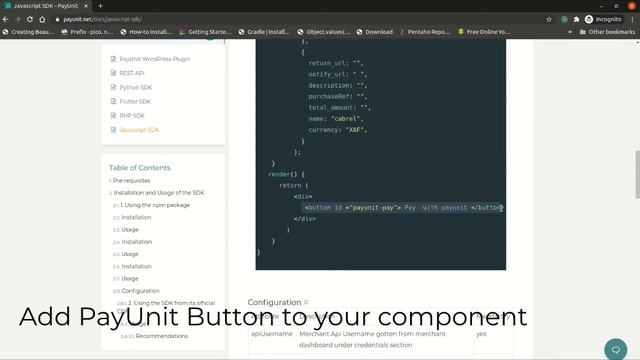Click the document icon beside Flutter SDK
Viewport: 640px width, 360px height.
pyautogui.click(x=113, y=102)
